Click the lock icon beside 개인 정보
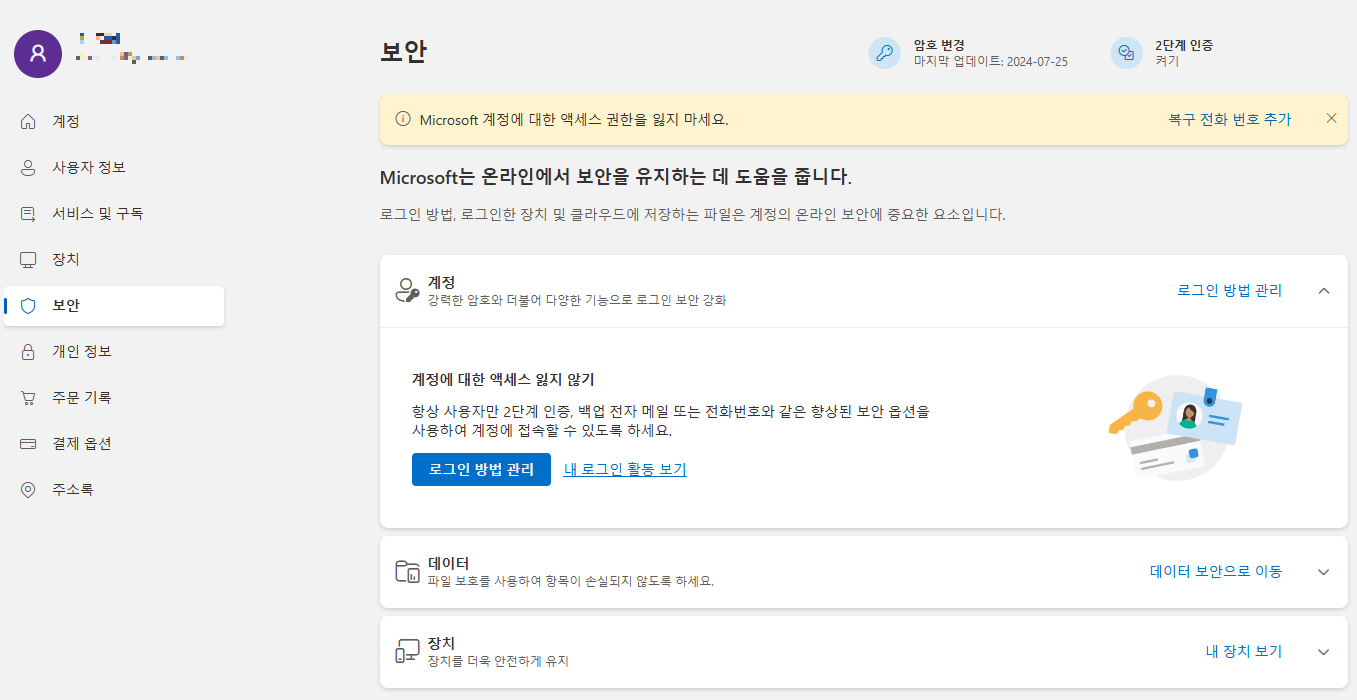1357x700 pixels. click(28, 352)
